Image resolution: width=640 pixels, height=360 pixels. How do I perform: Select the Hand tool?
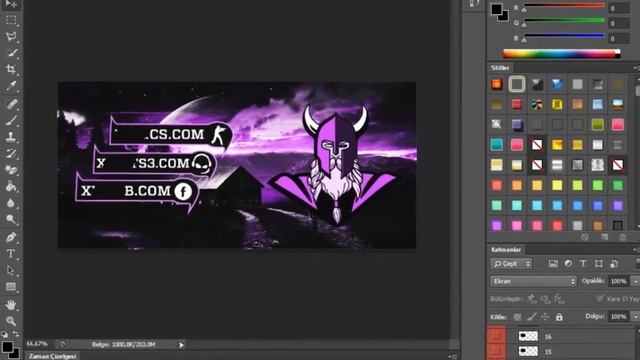pos(11,304)
